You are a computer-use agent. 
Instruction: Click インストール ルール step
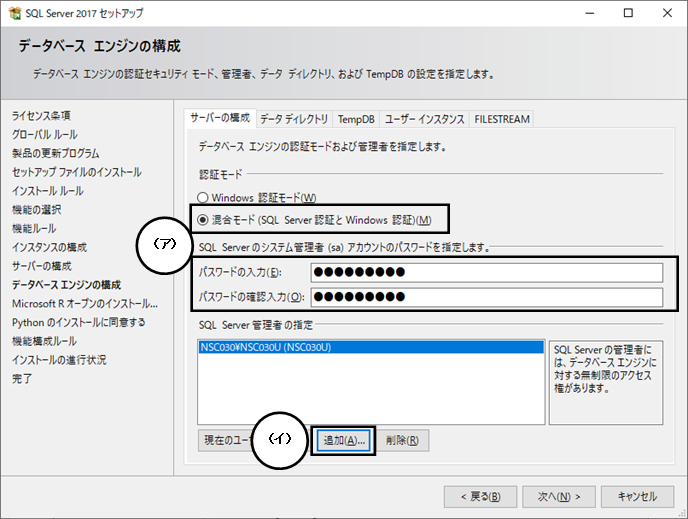pos(48,191)
